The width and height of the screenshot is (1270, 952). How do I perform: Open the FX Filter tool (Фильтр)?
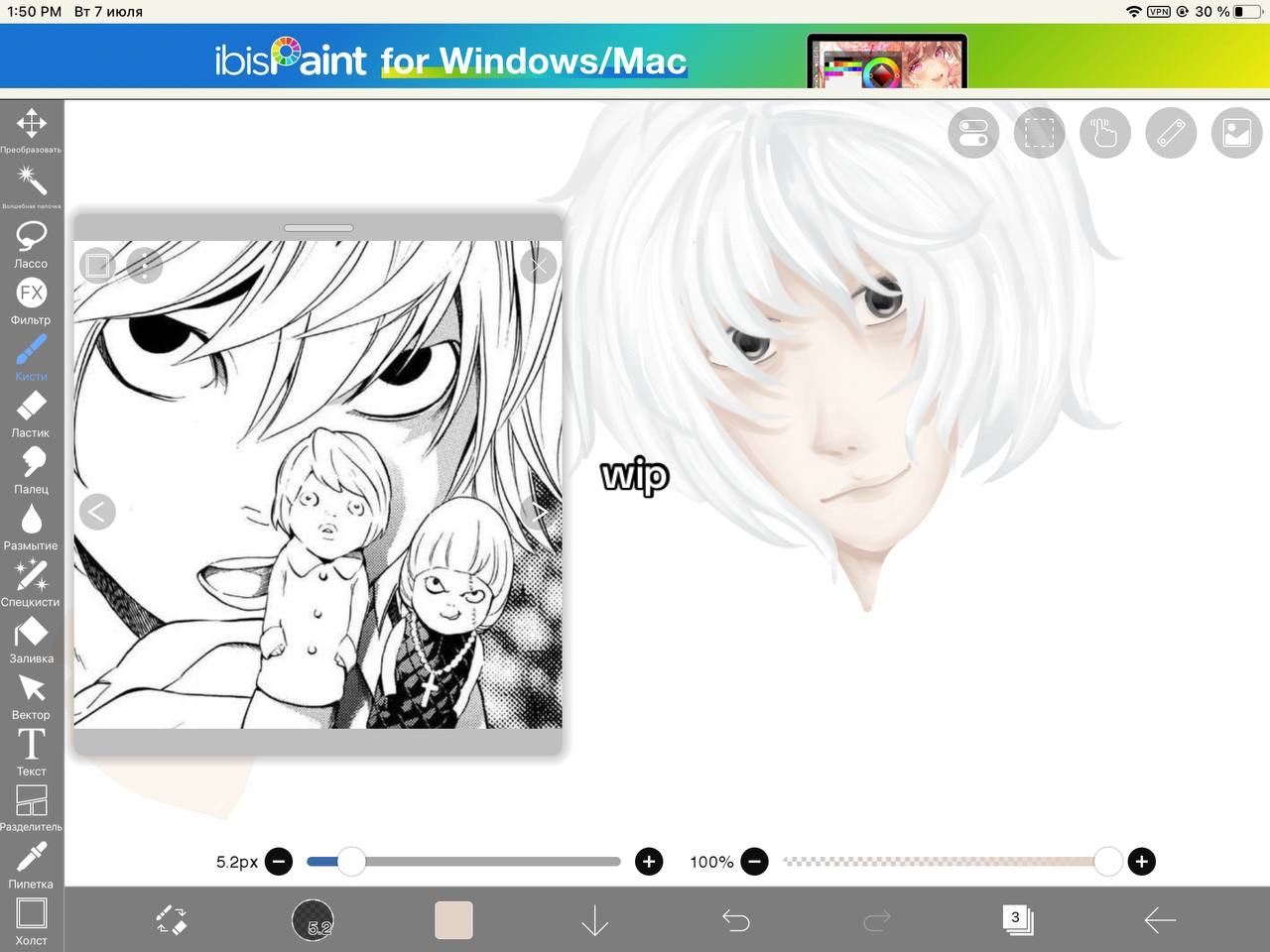pos(31,300)
